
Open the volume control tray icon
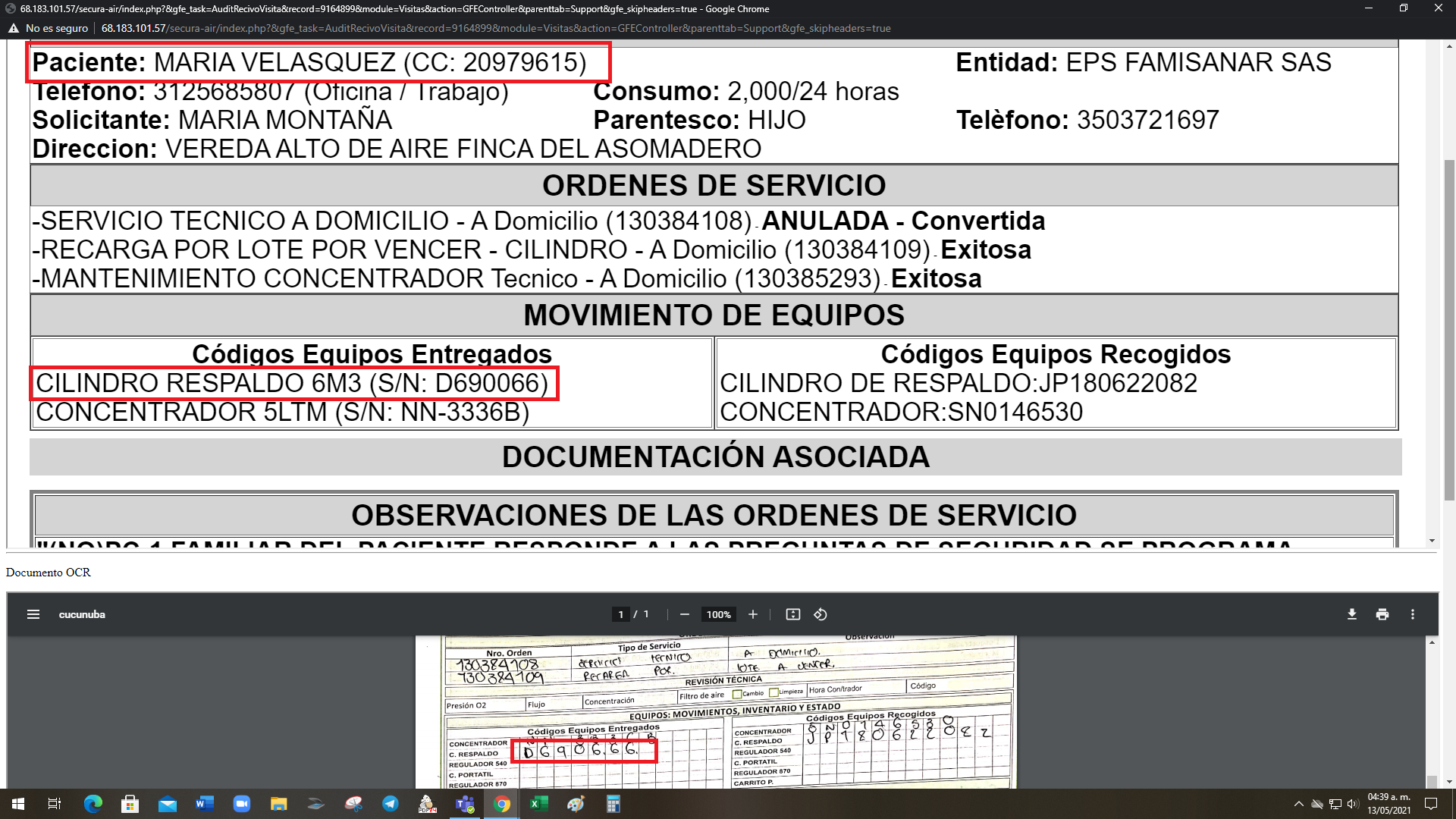click(1354, 804)
